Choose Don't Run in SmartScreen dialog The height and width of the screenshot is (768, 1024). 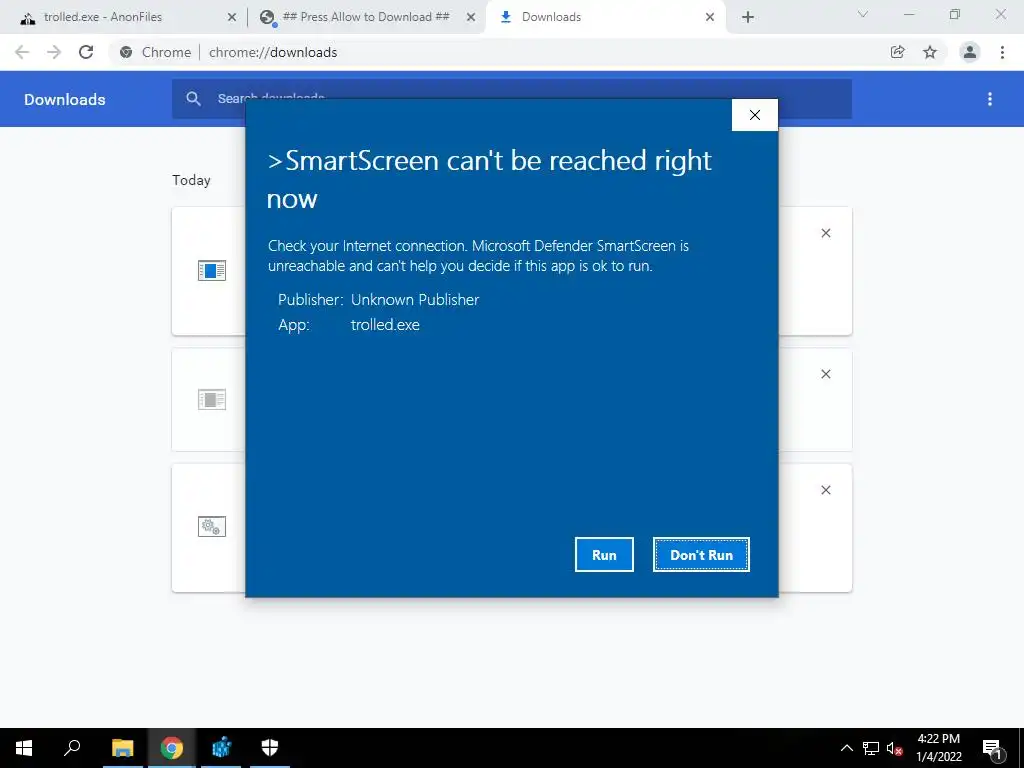tap(701, 554)
